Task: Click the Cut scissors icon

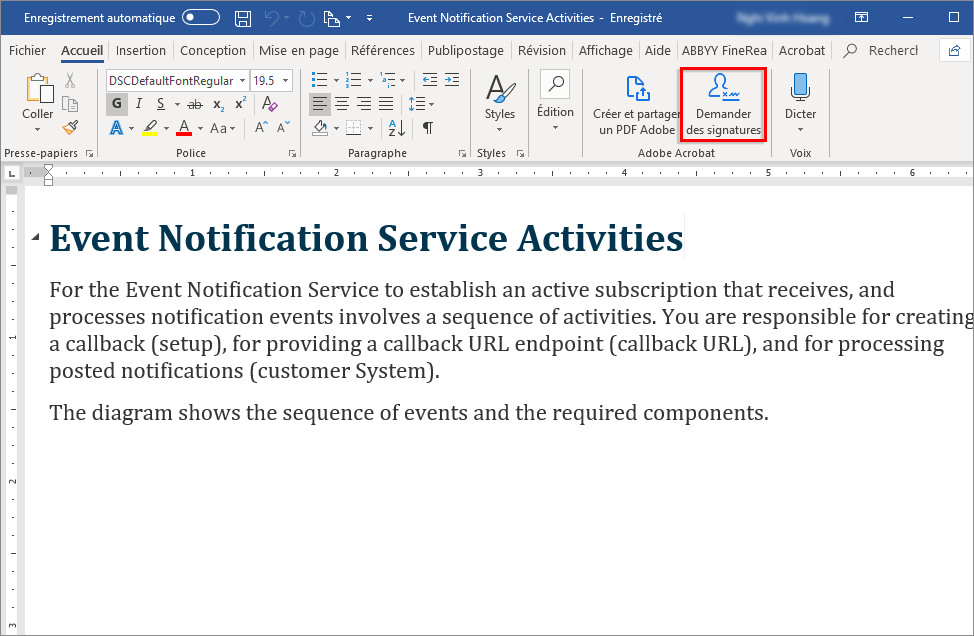Action: (70, 80)
